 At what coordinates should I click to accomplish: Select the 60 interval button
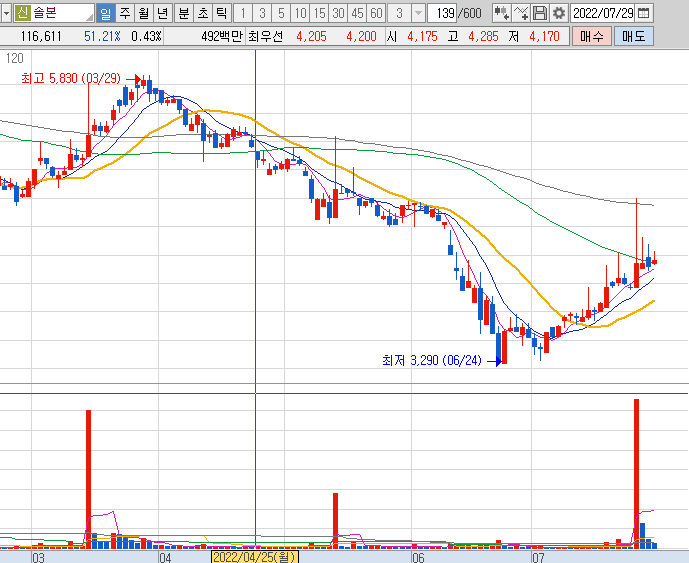tap(377, 13)
